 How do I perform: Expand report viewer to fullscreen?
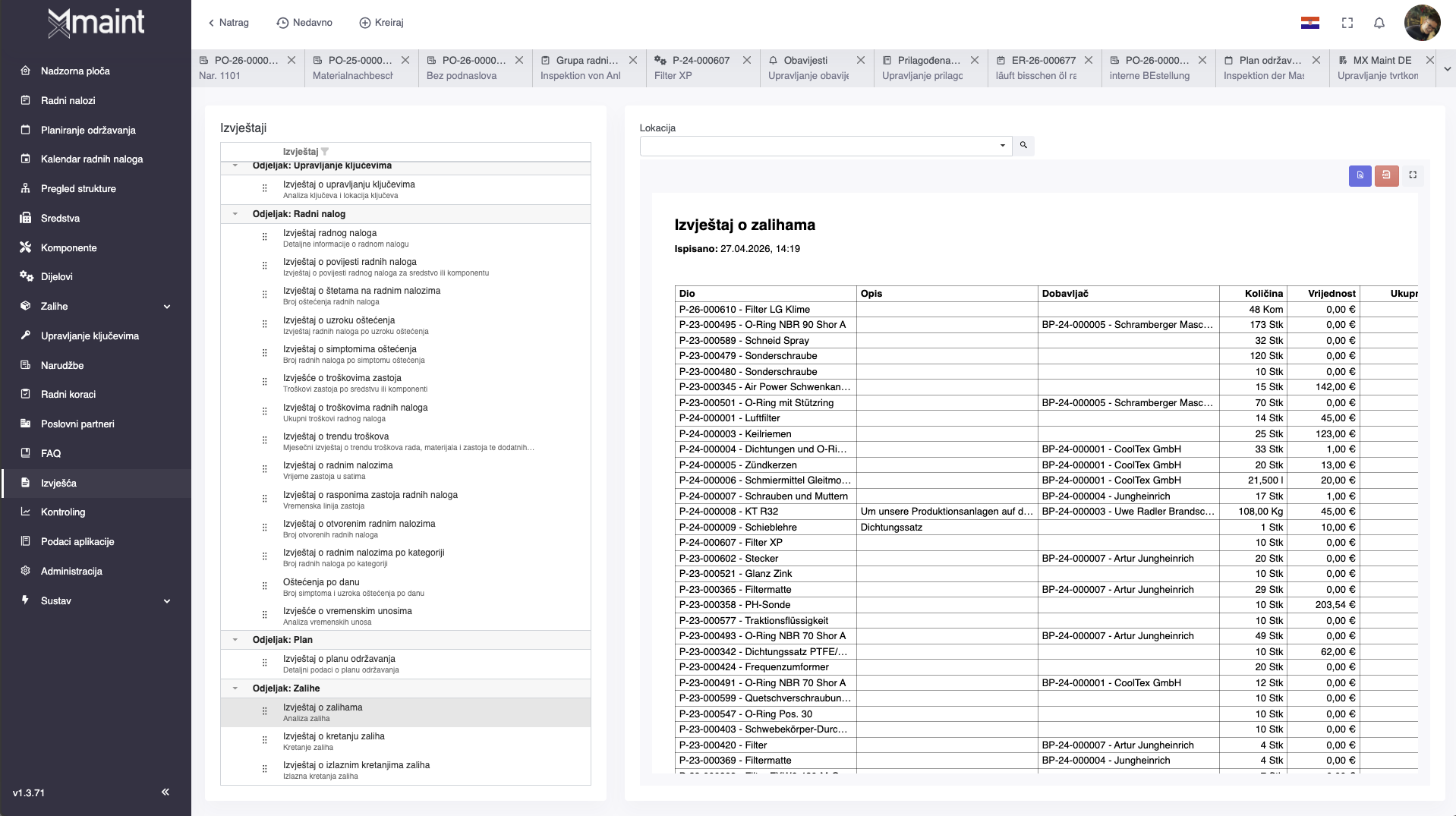pos(1413,175)
